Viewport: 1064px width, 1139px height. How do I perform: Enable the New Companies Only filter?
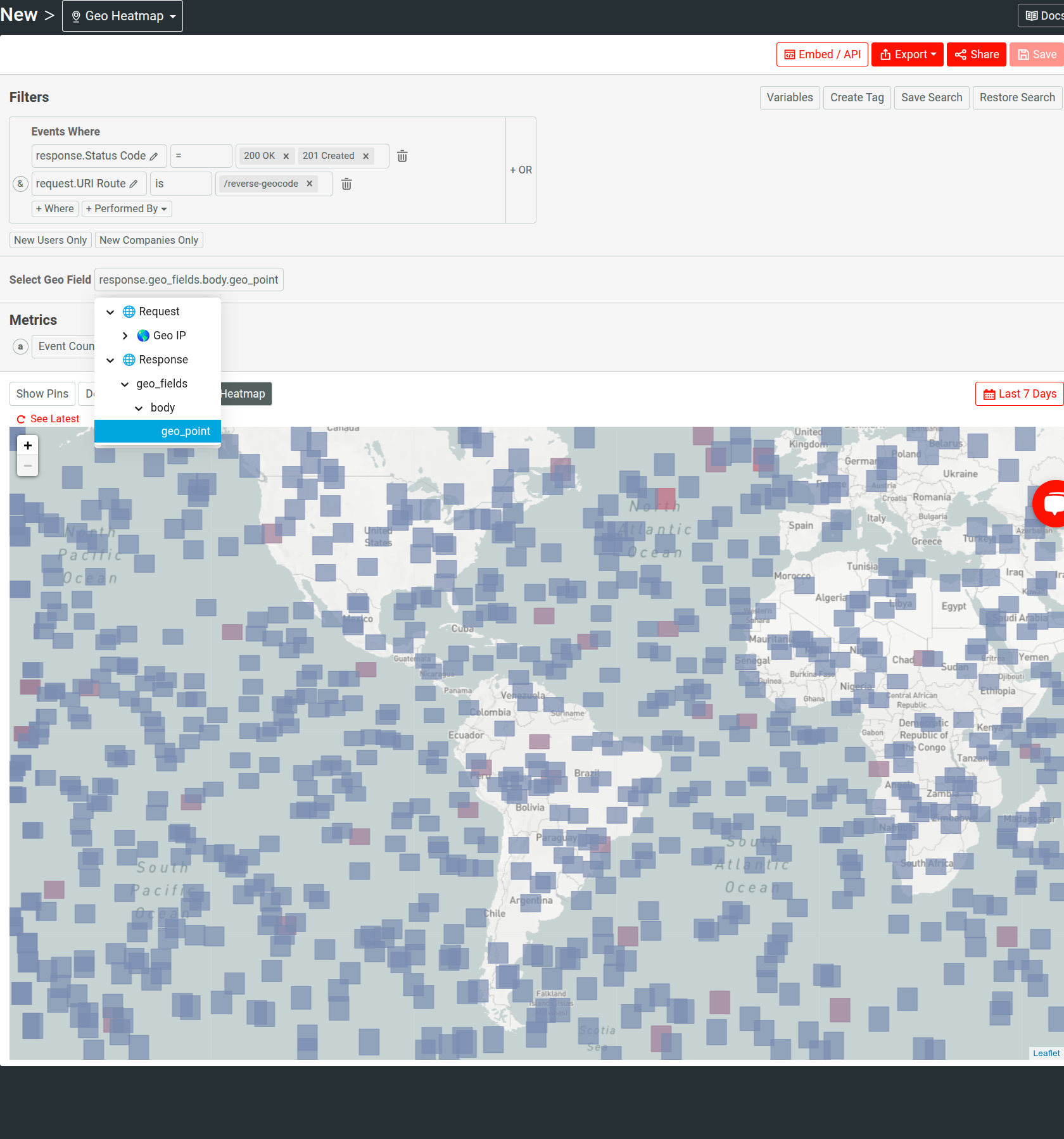pos(149,240)
